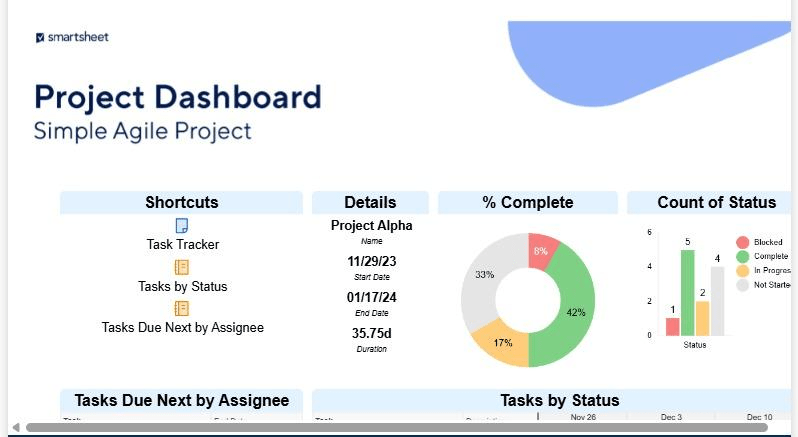Open the Tasks by Status shortcut link

183,286
